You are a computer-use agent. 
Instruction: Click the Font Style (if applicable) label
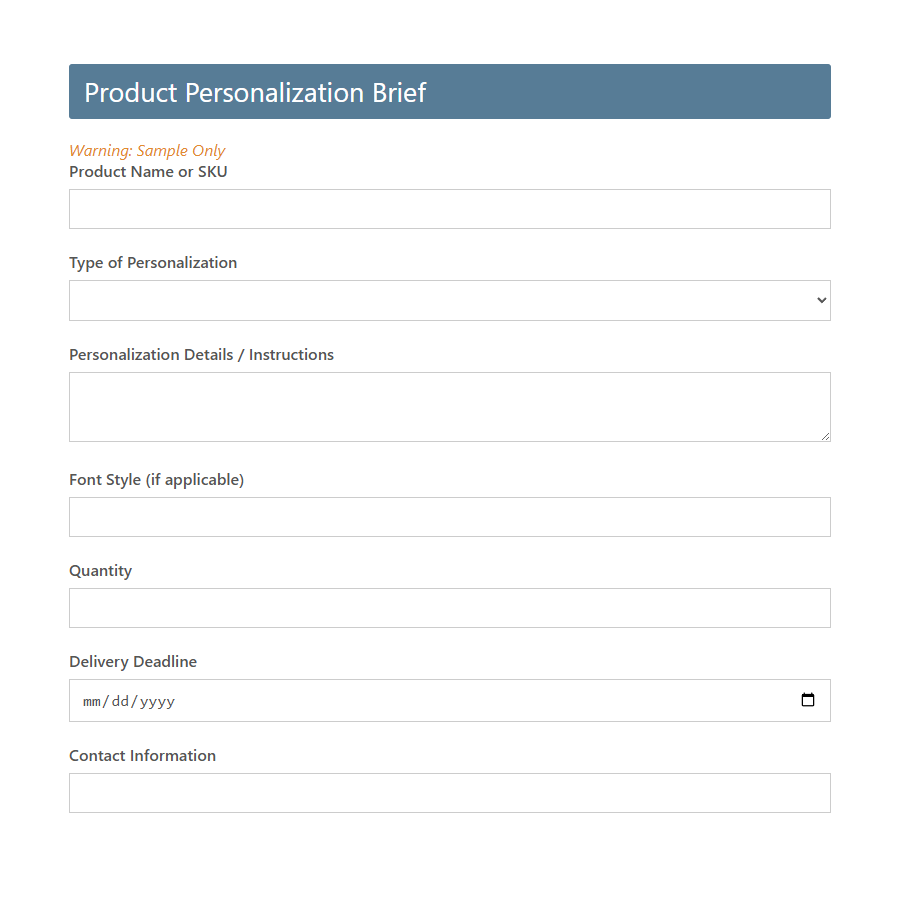coord(156,479)
